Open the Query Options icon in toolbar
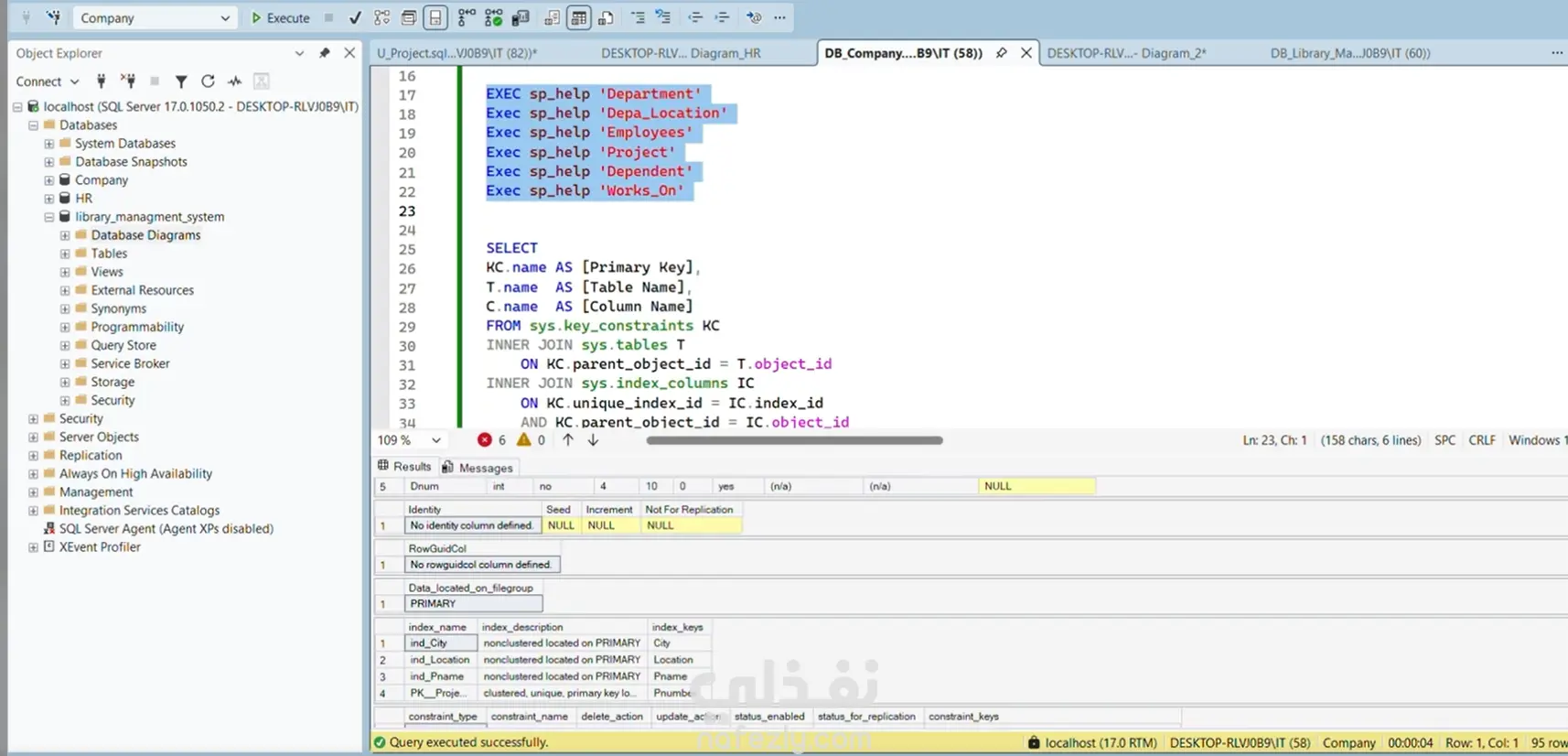1568x756 pixels. tap(409, 17)
